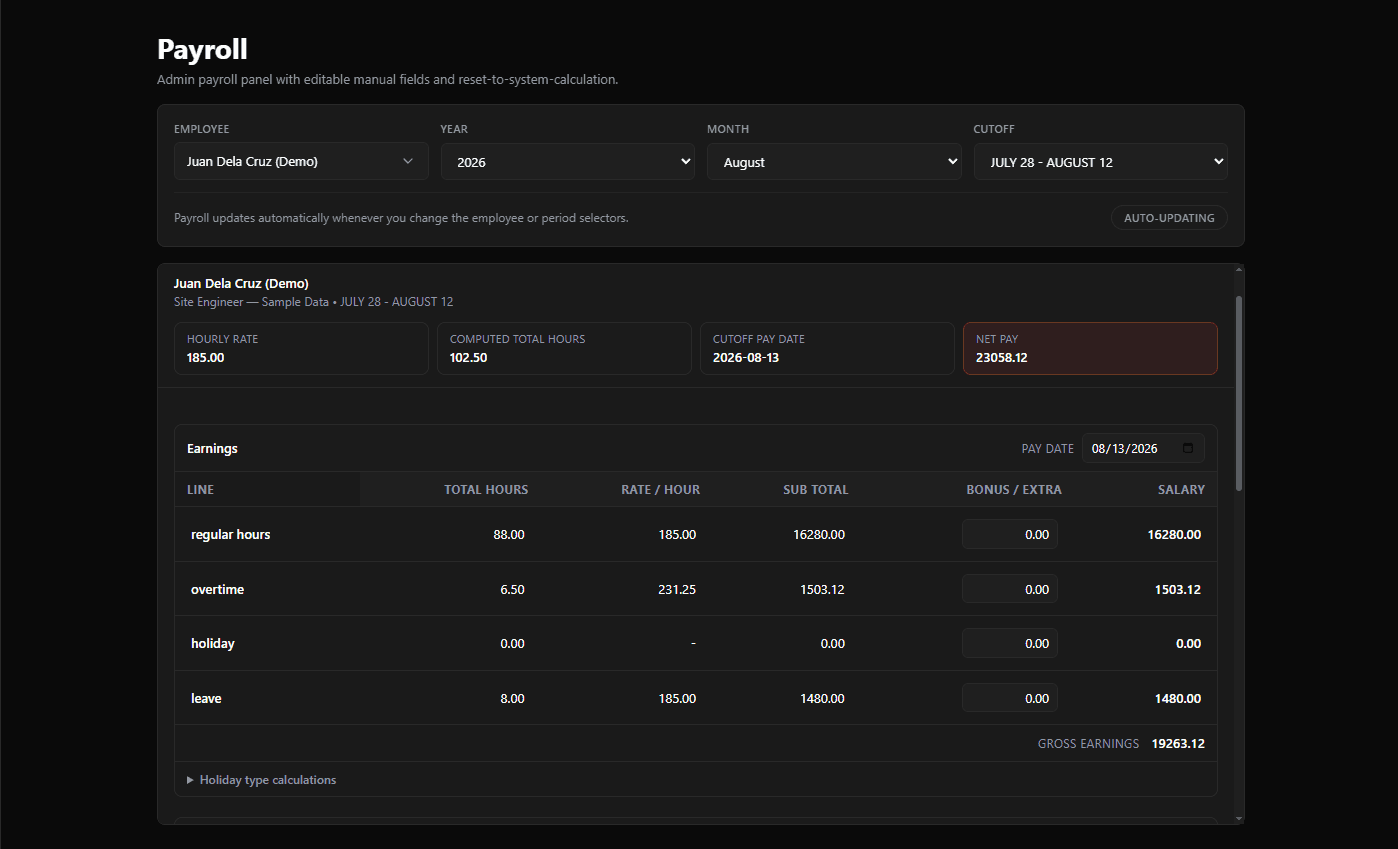Click the scrollbar down arrow of payroll panel

click(1240, 818)
